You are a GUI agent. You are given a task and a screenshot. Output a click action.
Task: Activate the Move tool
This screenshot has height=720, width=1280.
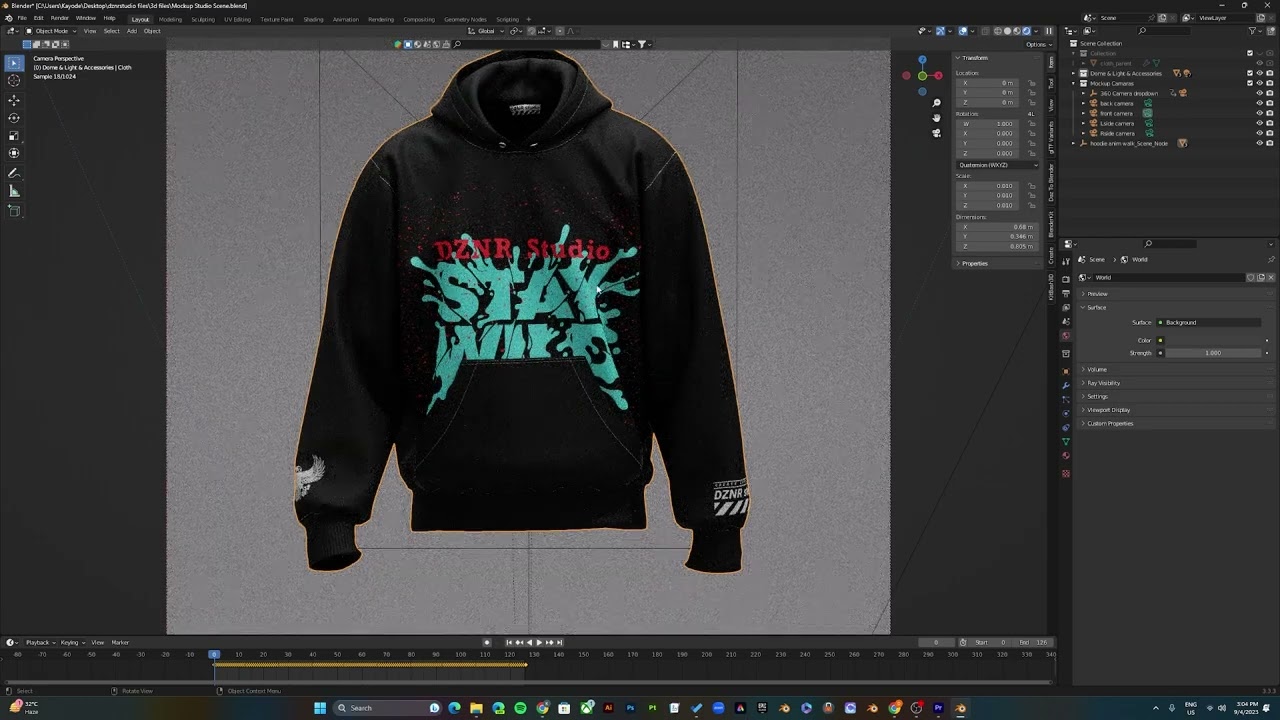(x=14, y=100)
